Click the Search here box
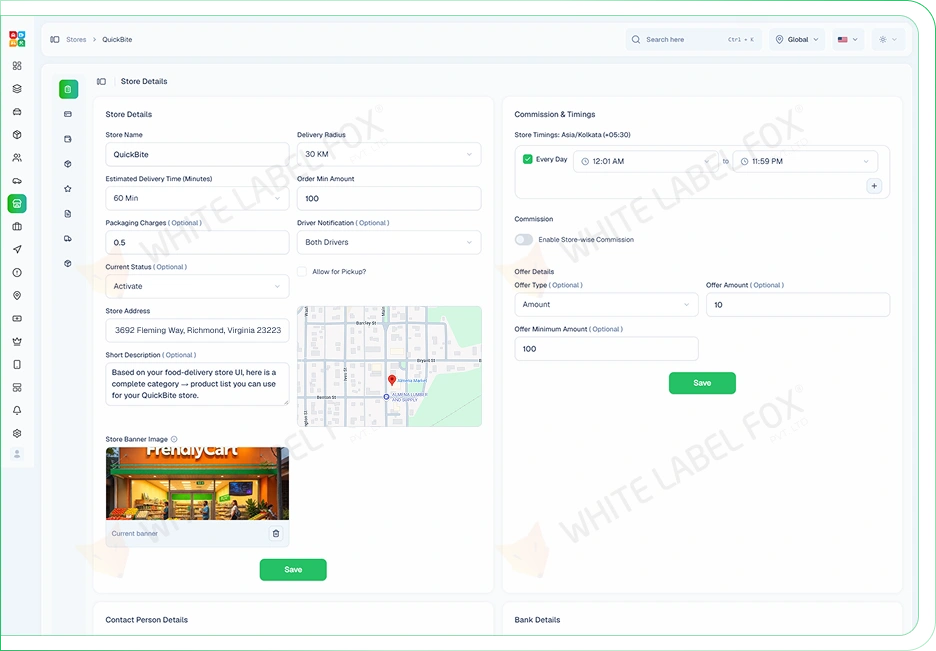This screenshot has height=651, width=936. (x=694, y=39)
